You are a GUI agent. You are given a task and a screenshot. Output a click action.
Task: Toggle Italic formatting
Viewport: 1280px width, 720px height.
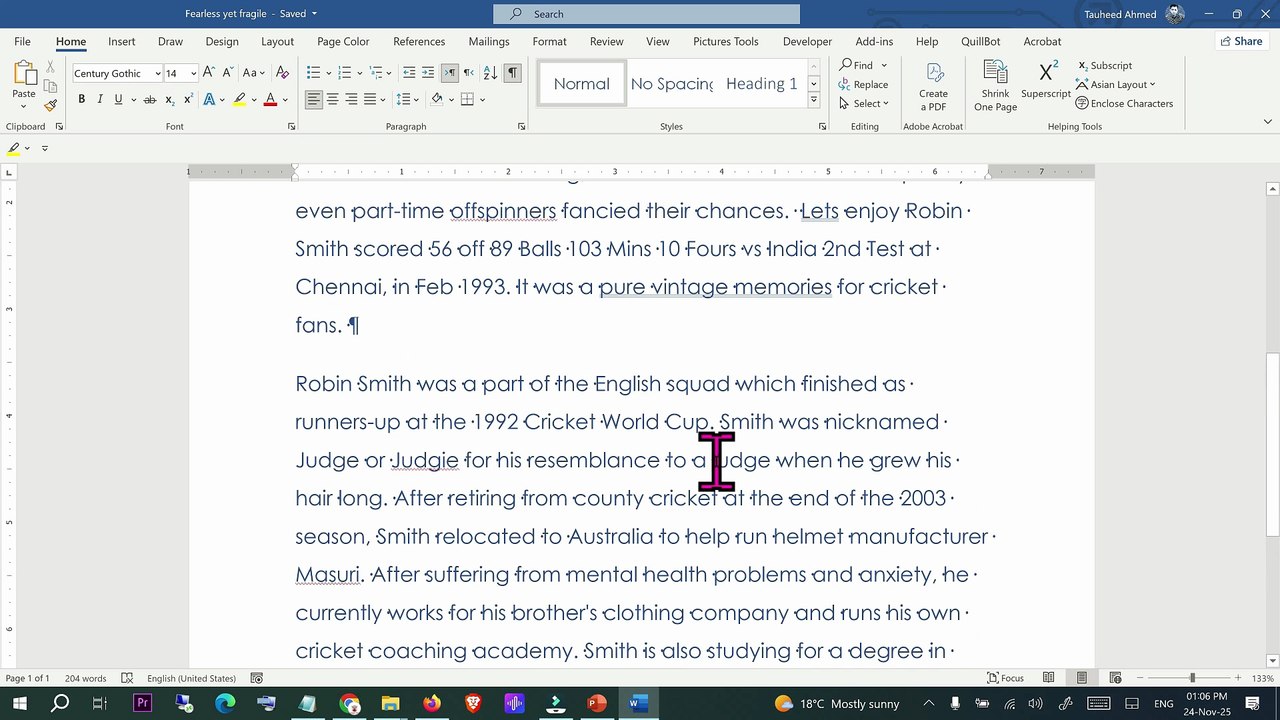(x=100, y=99)
